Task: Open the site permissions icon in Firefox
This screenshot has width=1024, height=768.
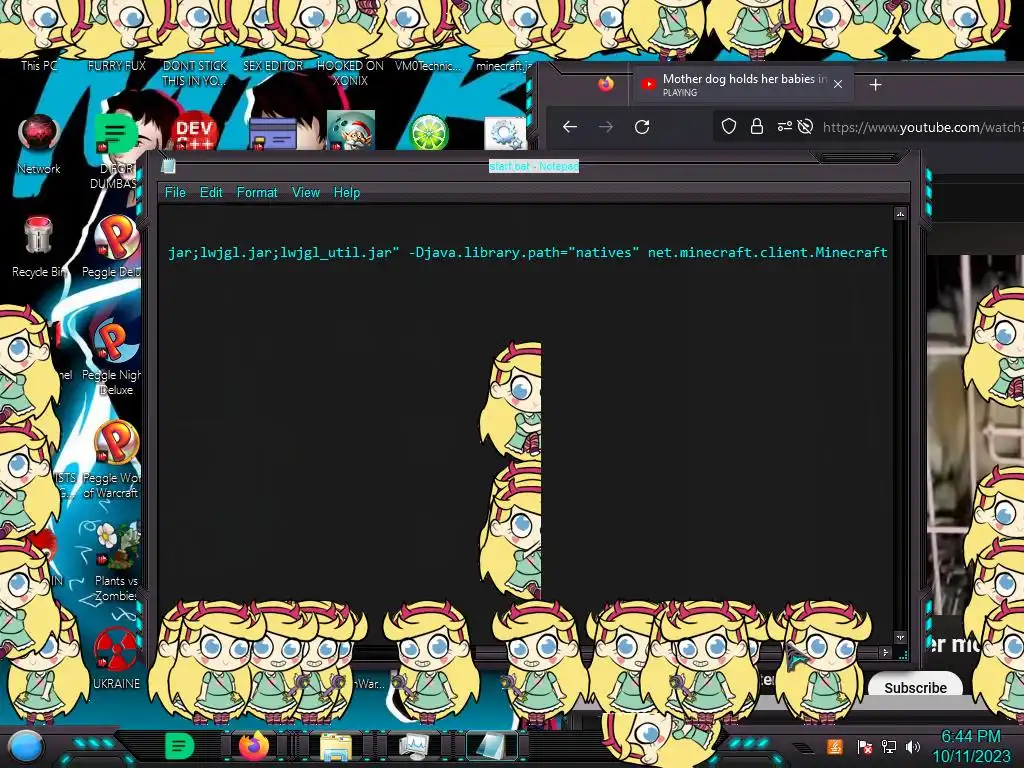Action: [x=784, y=126]
